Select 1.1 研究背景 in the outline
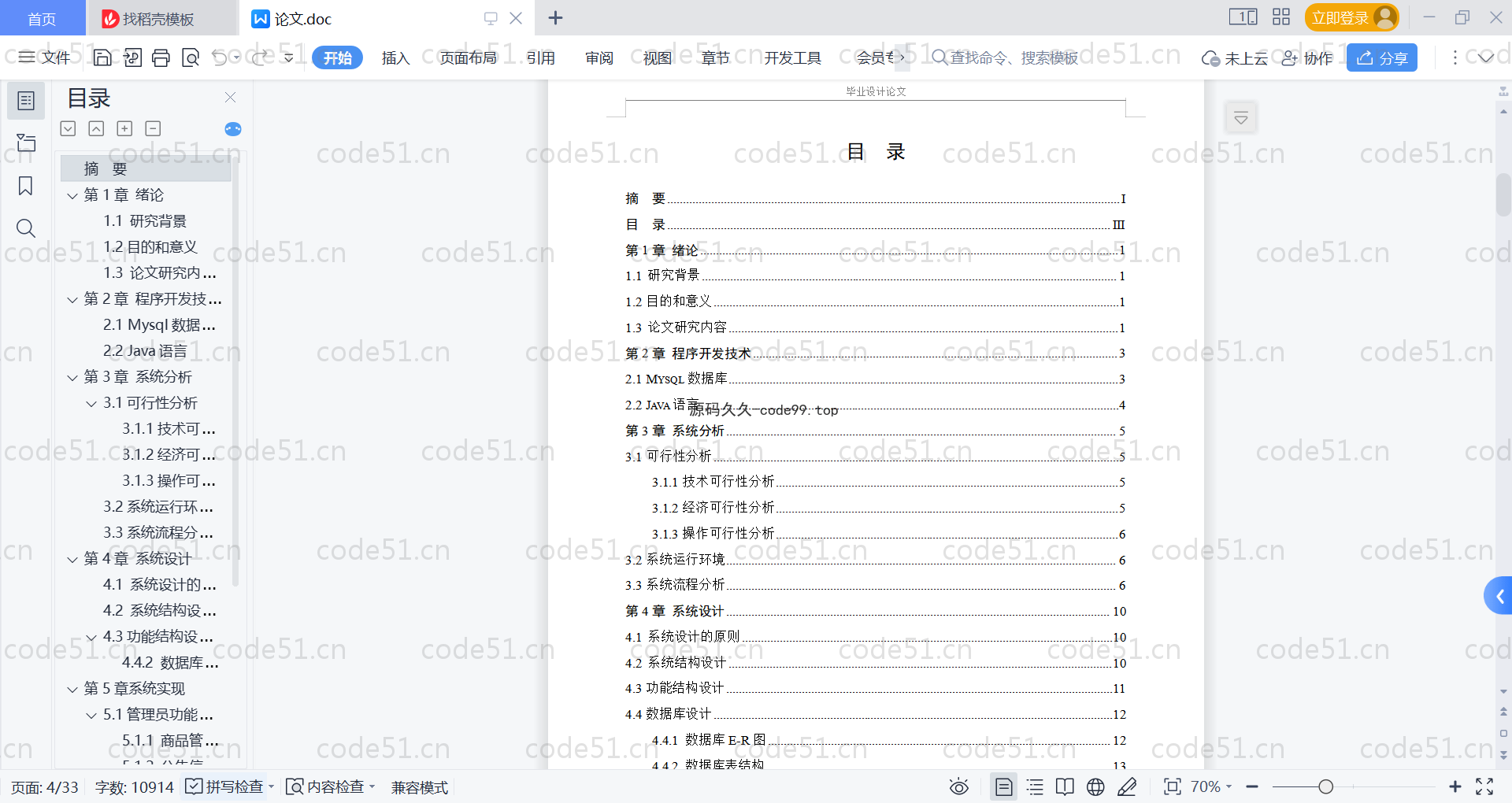1512x803 pixels. pos(145,221)
